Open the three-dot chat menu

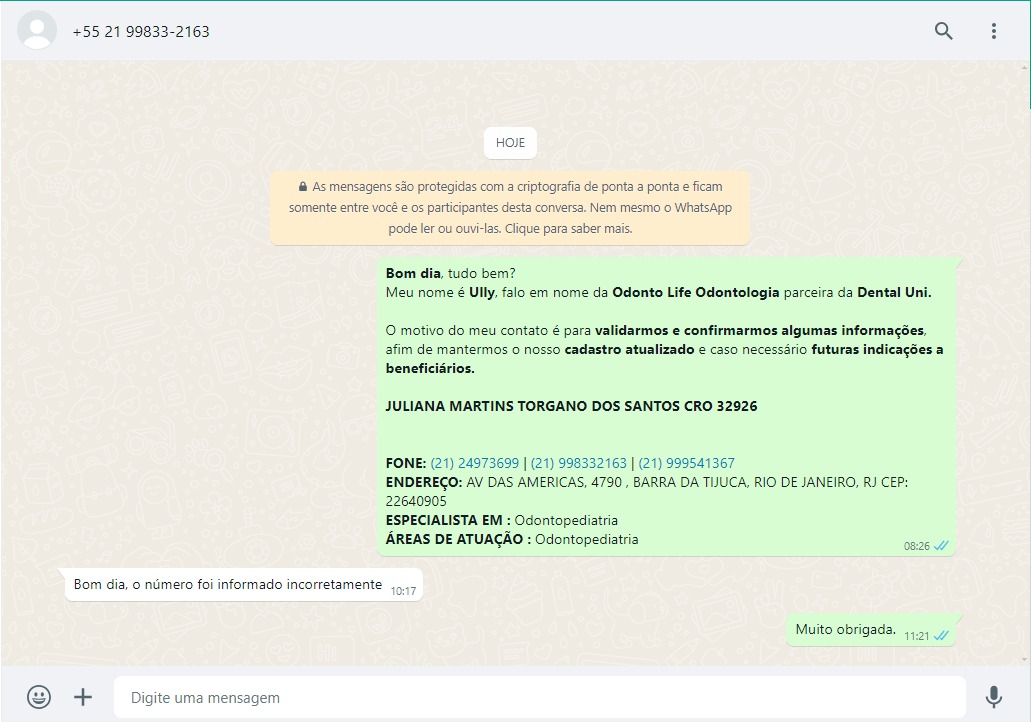coord(994,31)
